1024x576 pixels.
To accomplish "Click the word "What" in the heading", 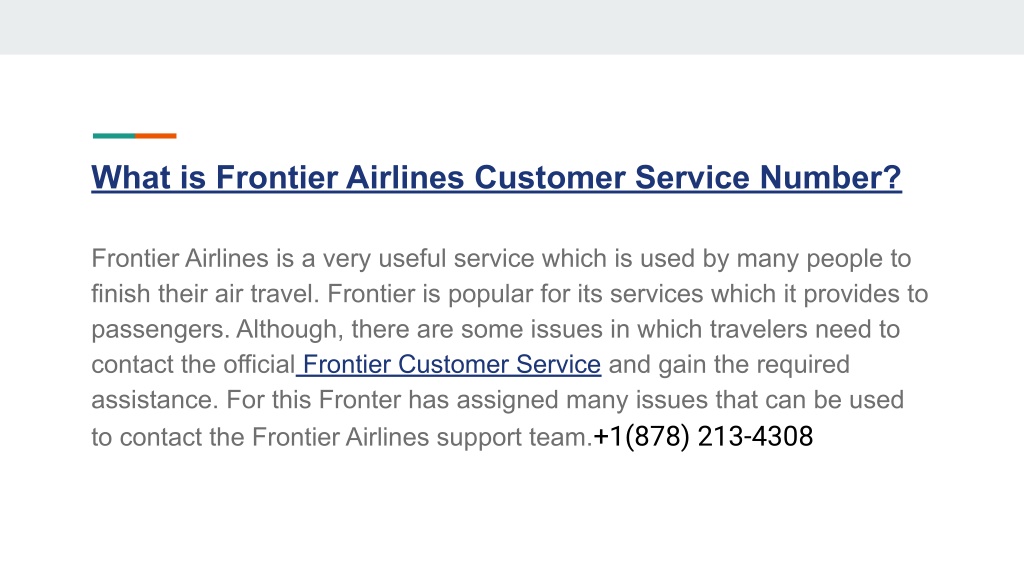I will pyautogui.click(x=131, y=178).
